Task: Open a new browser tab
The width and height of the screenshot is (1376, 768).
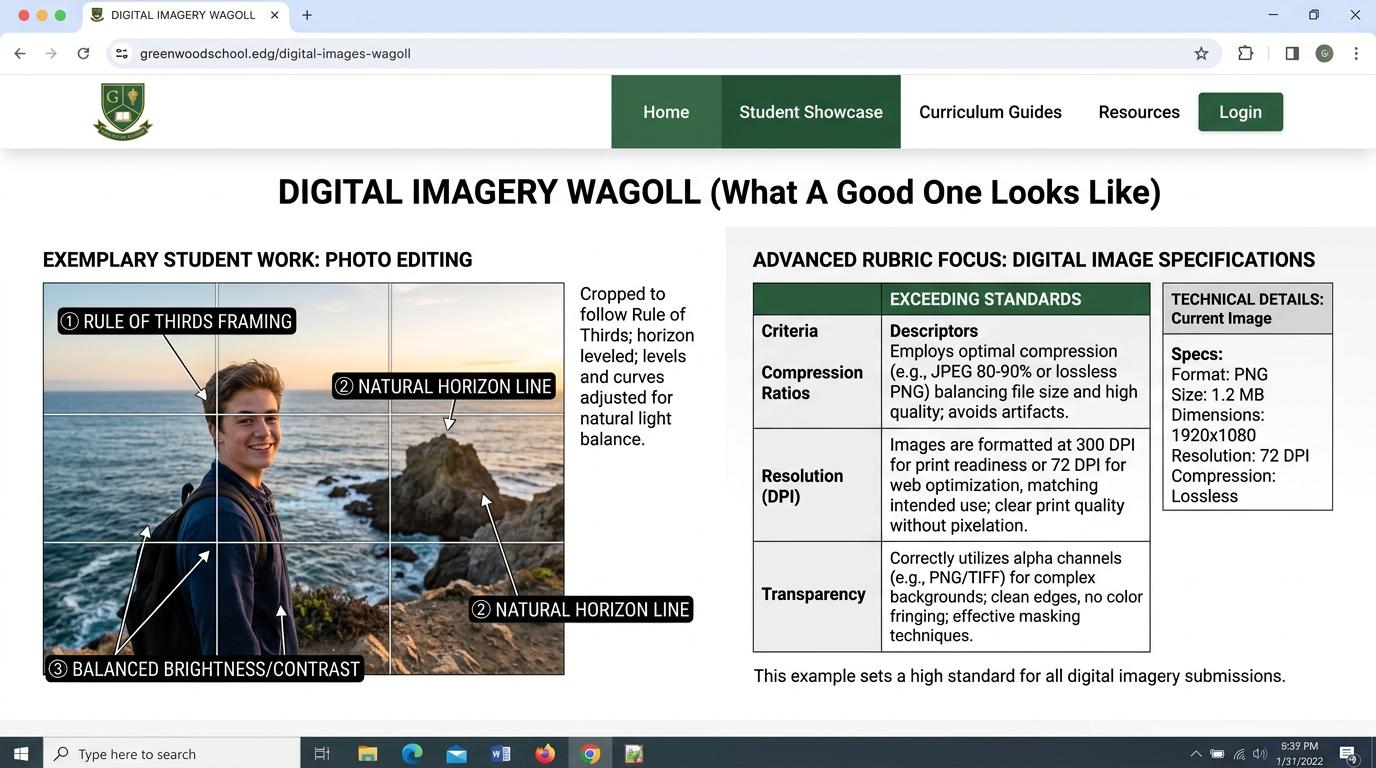Action: pyautogui.click(x=307, y=15)
